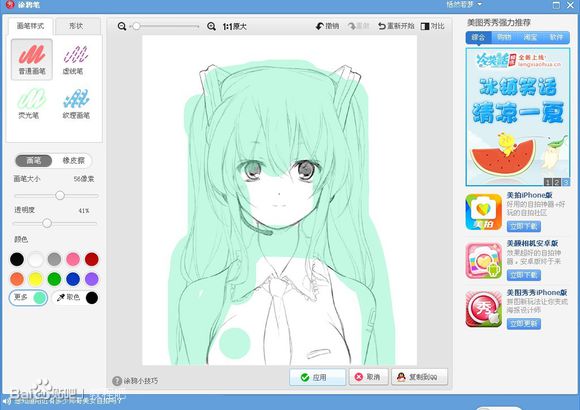
Task: Click 立即更新 for 美图秀秀iPhone版
Action: point(523,324)
